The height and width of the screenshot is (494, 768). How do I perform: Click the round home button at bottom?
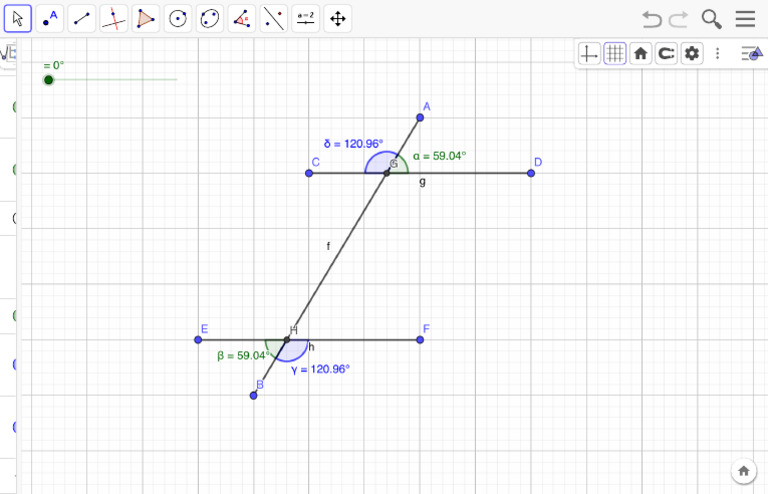click(x=744, y=471)
